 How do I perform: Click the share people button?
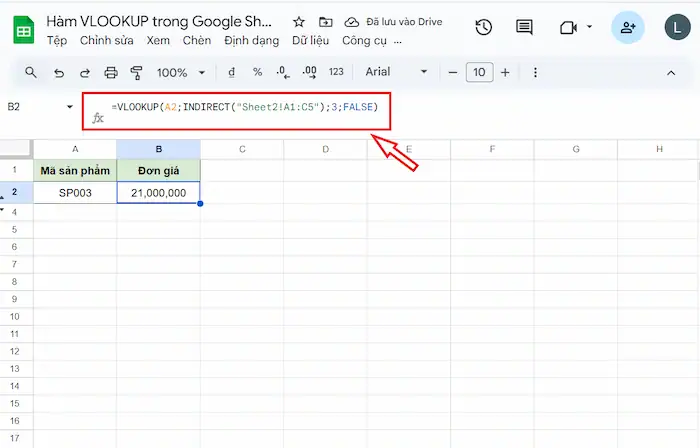[x=627, y=27]
